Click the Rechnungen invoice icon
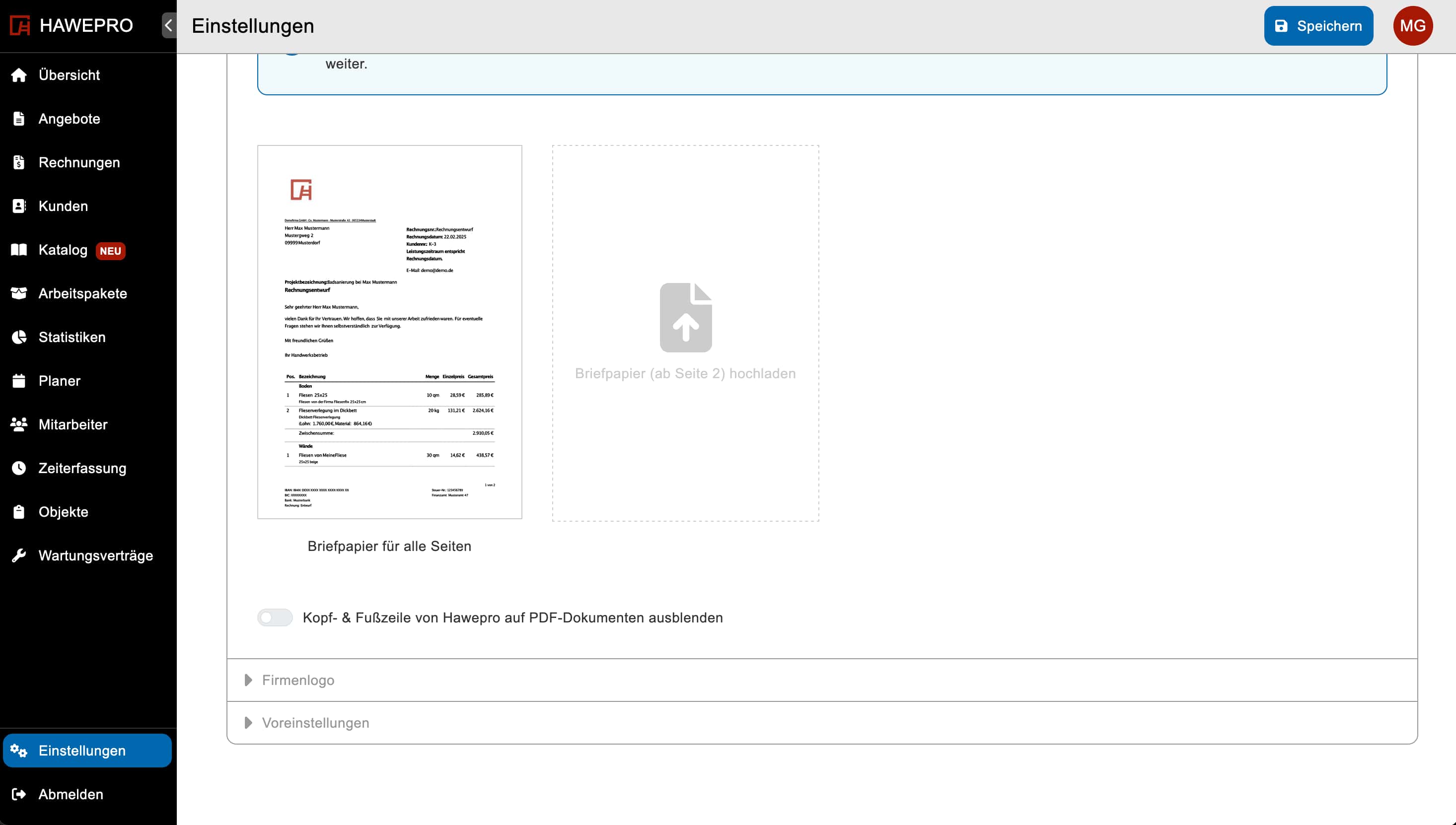The image size is (1456, 825). [19, 163]
